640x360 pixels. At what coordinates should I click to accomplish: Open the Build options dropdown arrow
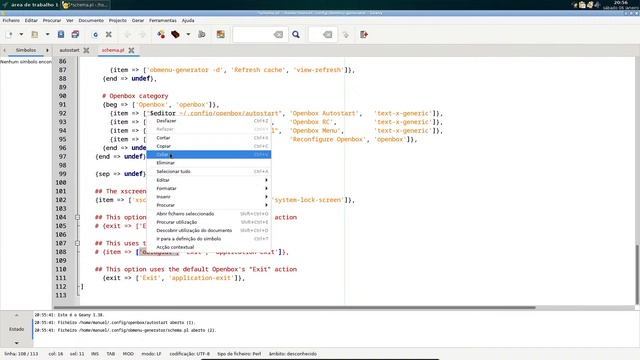(x=188, y=35)
